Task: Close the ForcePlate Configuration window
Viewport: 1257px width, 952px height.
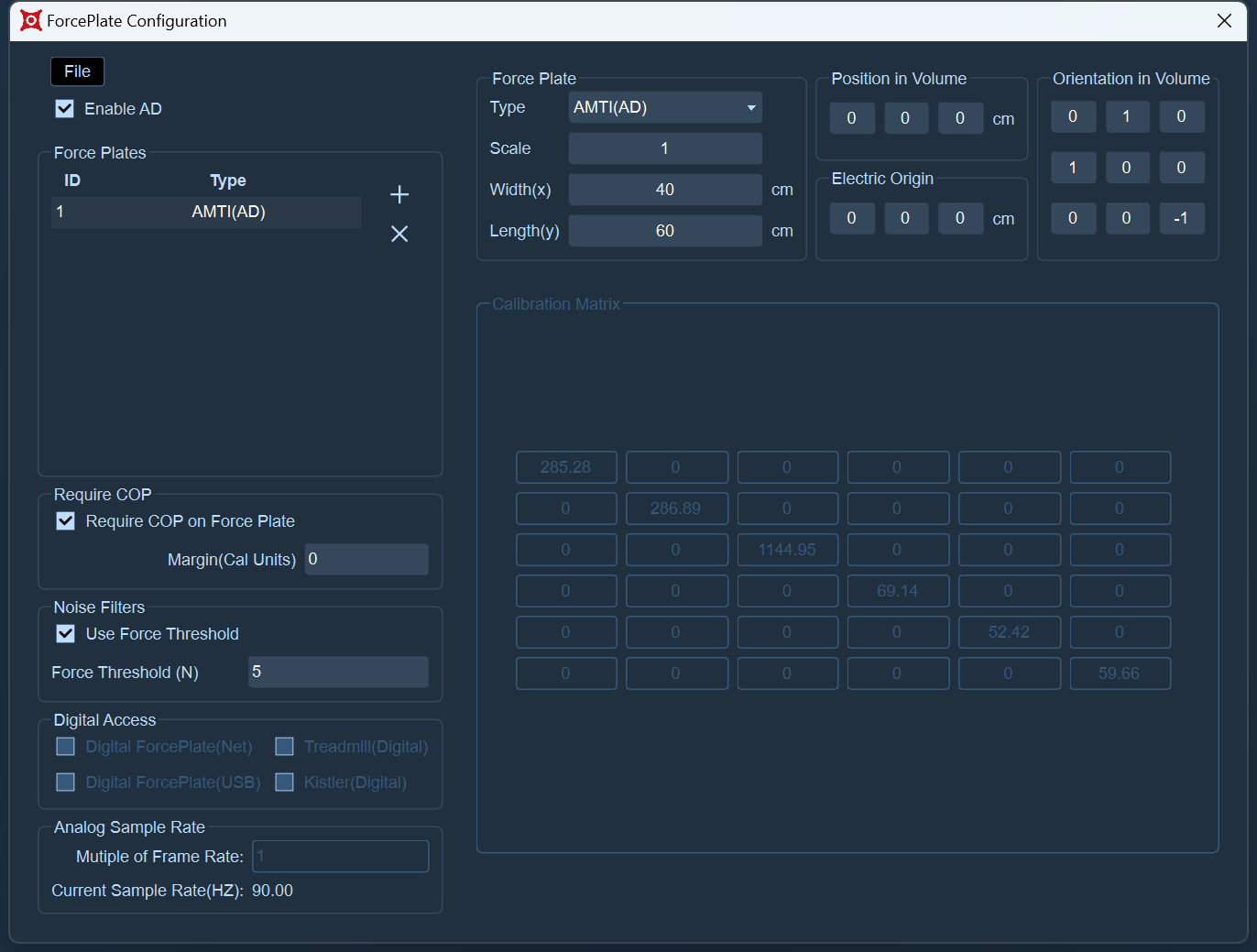Action: (1224, 20)
